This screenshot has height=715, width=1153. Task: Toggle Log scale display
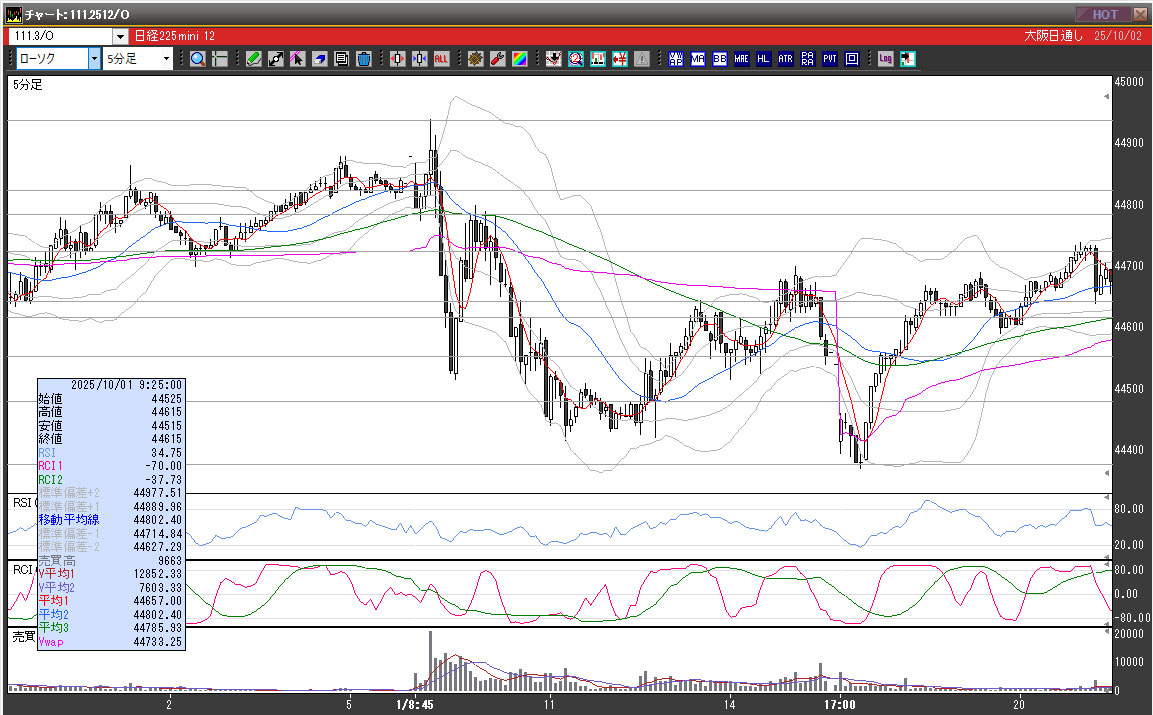886,59
